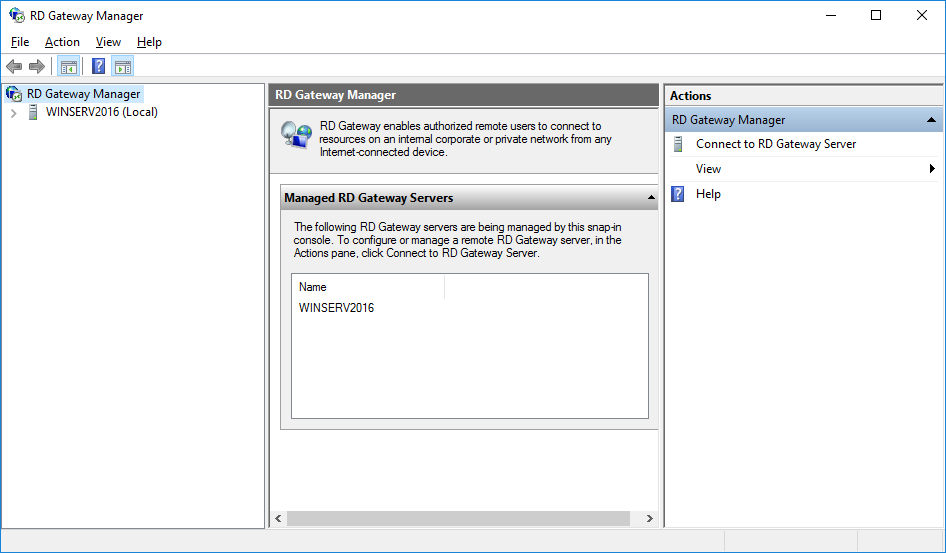Click the Connect to RD Gateway Server icon

coord(678,144)
